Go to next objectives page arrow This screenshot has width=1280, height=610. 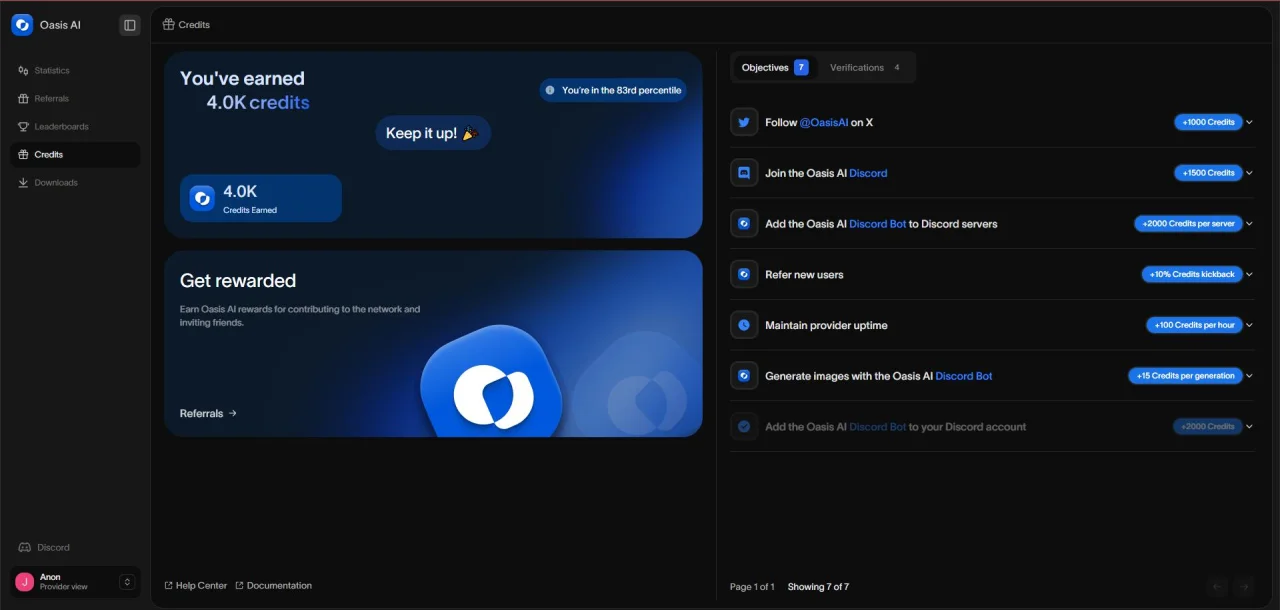1244,587
